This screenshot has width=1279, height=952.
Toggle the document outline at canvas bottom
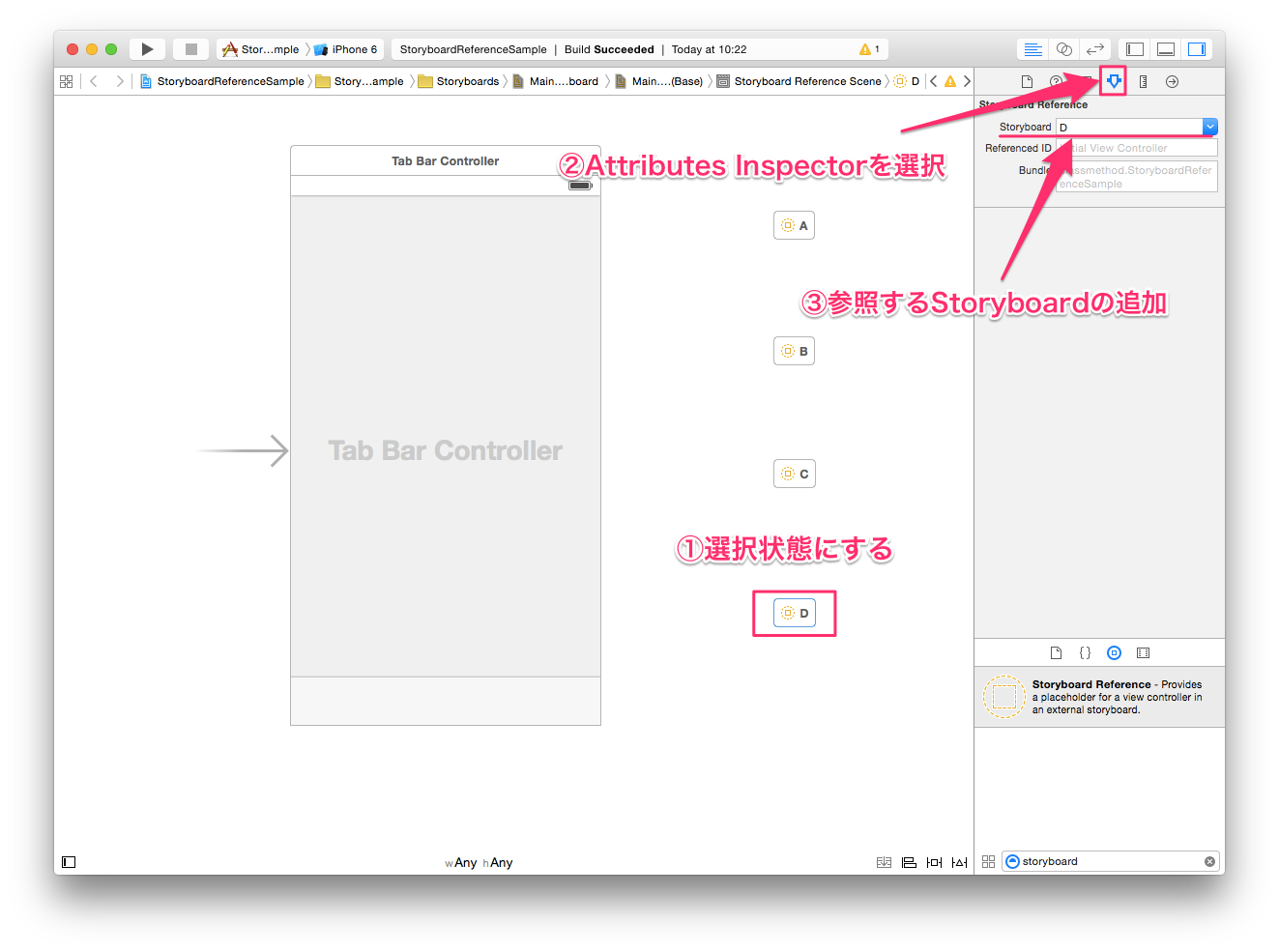point(69,862)
